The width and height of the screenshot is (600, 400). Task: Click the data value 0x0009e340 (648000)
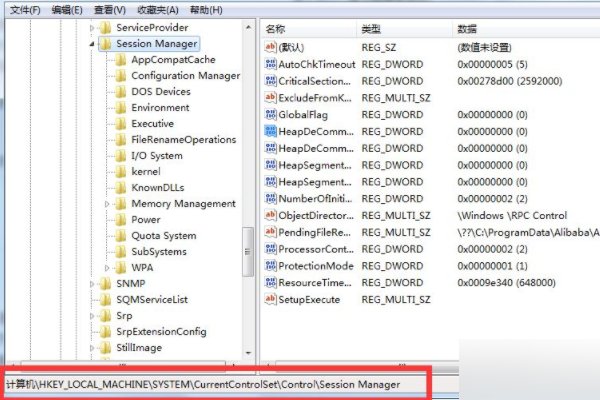(x=506, y=283)
